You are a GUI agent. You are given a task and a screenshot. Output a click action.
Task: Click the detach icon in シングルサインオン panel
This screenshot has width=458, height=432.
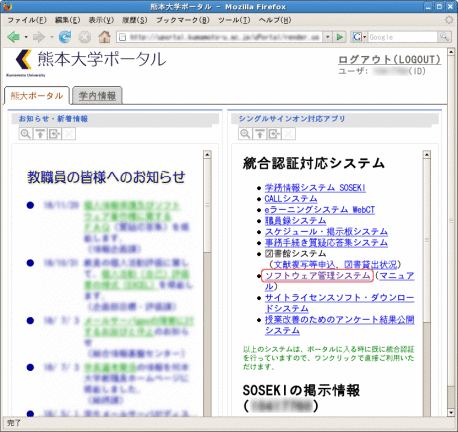click(x=274, y=134)
